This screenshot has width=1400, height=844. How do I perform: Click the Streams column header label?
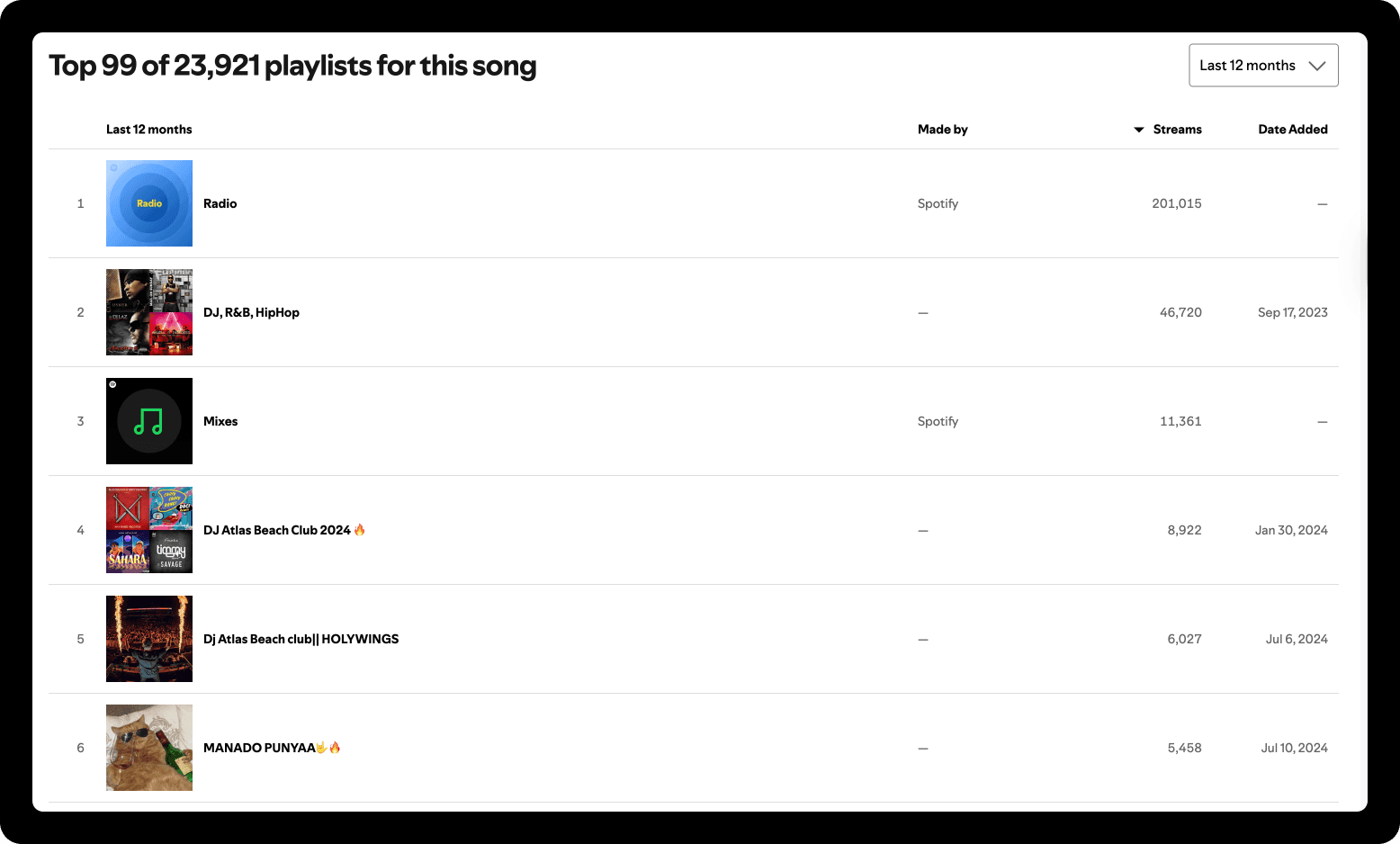tap(1177, 130)
